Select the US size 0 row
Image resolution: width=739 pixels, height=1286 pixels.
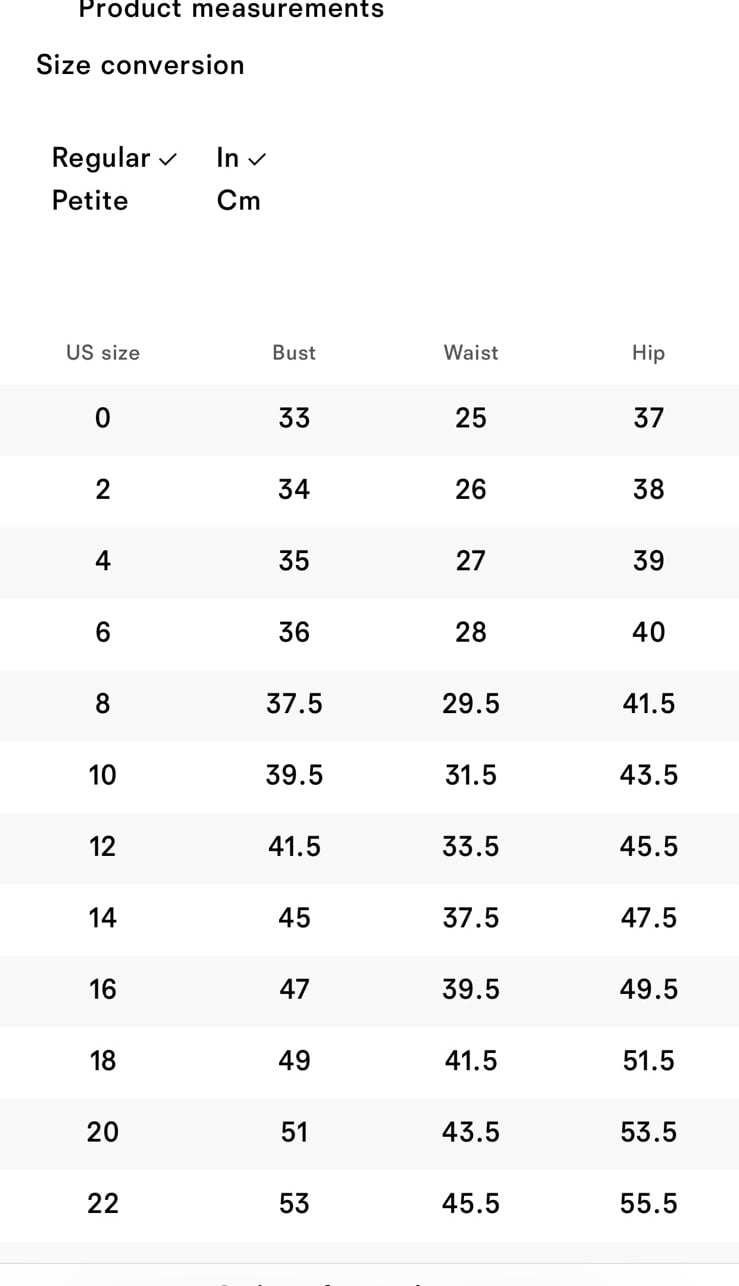pos(369,418)
